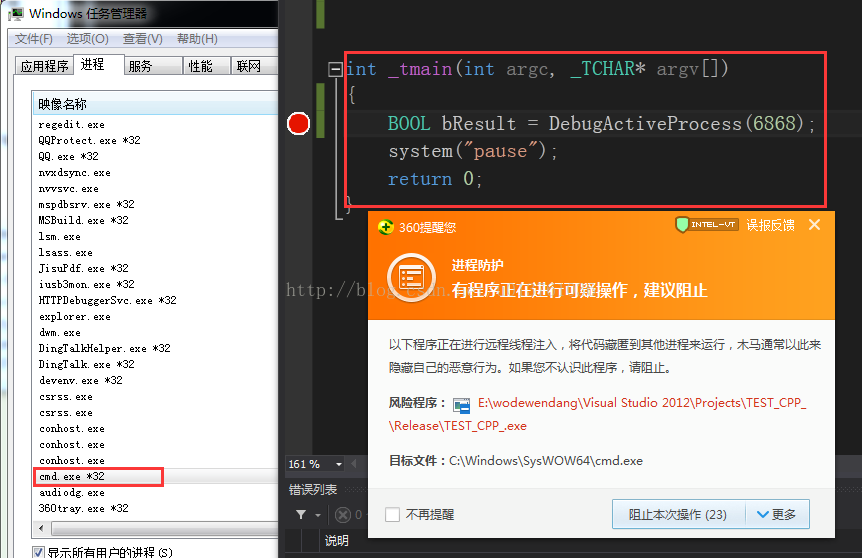Click the risk program file icon
This screenshot has height=558, width=862.
click(461, 405)
